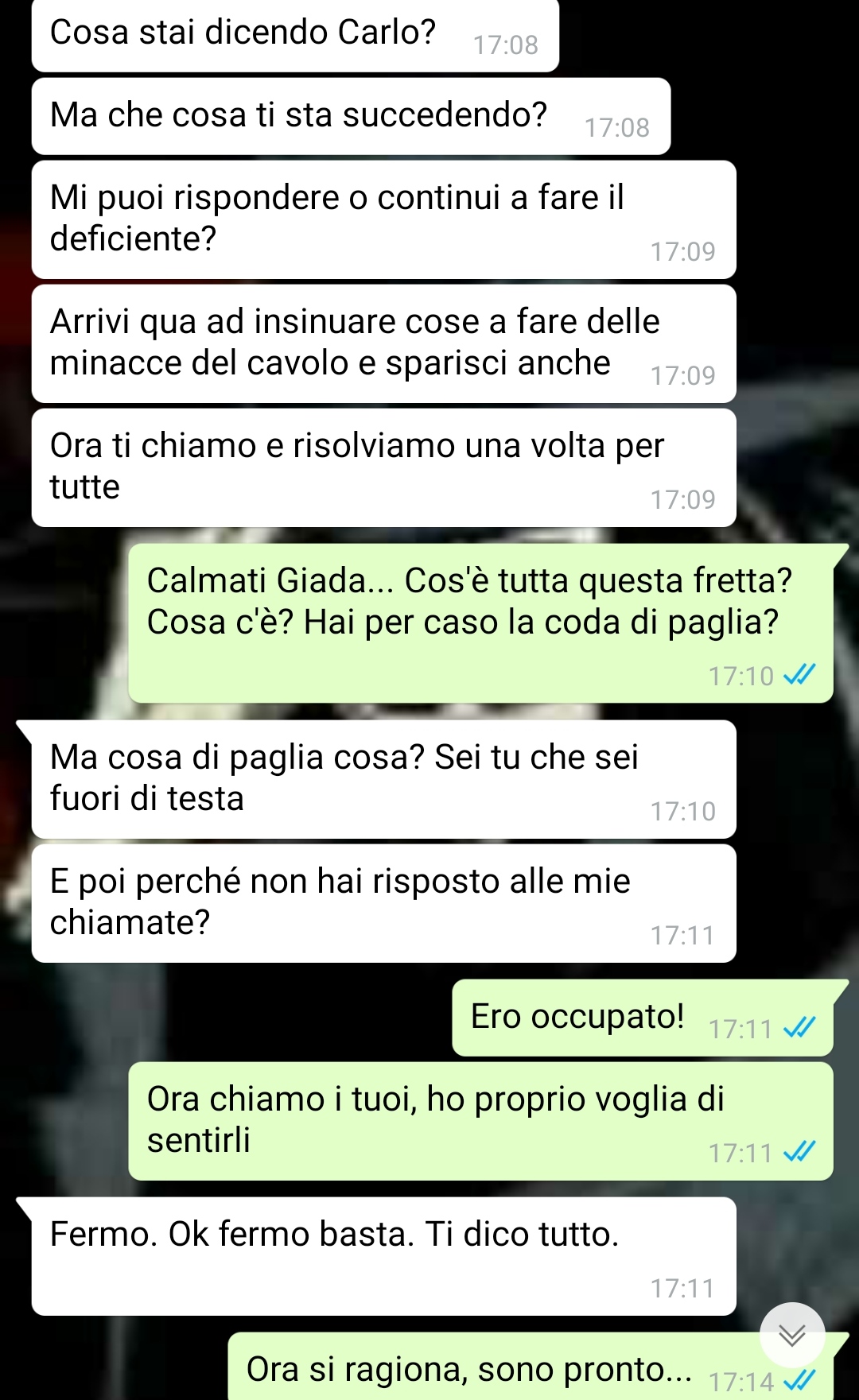Screen dimensions: 859x1400
Task: Click read-receipt ticks beside 'Ero occupato!'
Action: click(799, 1028)
